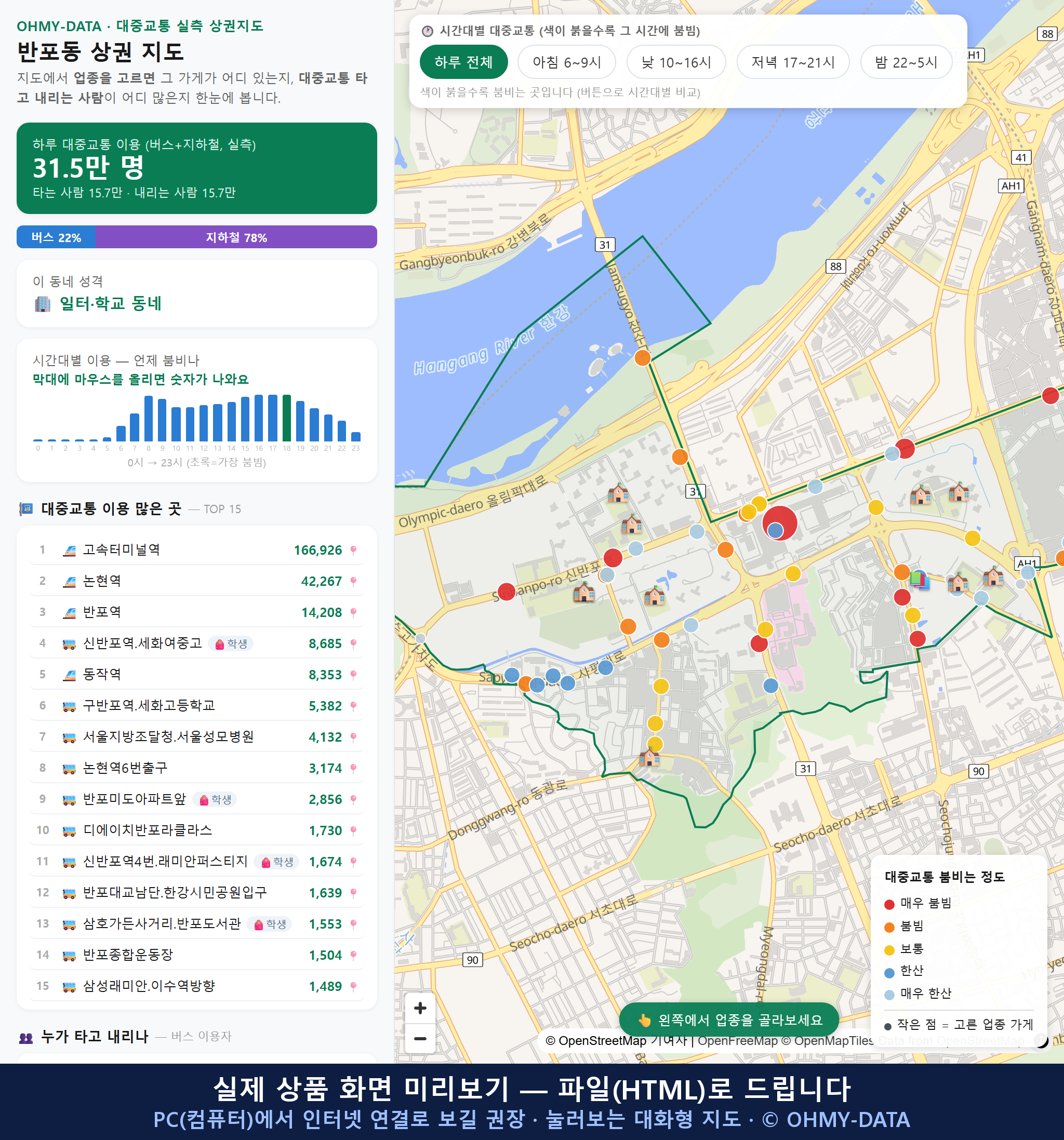Screen dimensions: 1064x1140
Task: Click the 왼쪽에서 업종을 골라보세요 banner
Action: [729, 1020]
